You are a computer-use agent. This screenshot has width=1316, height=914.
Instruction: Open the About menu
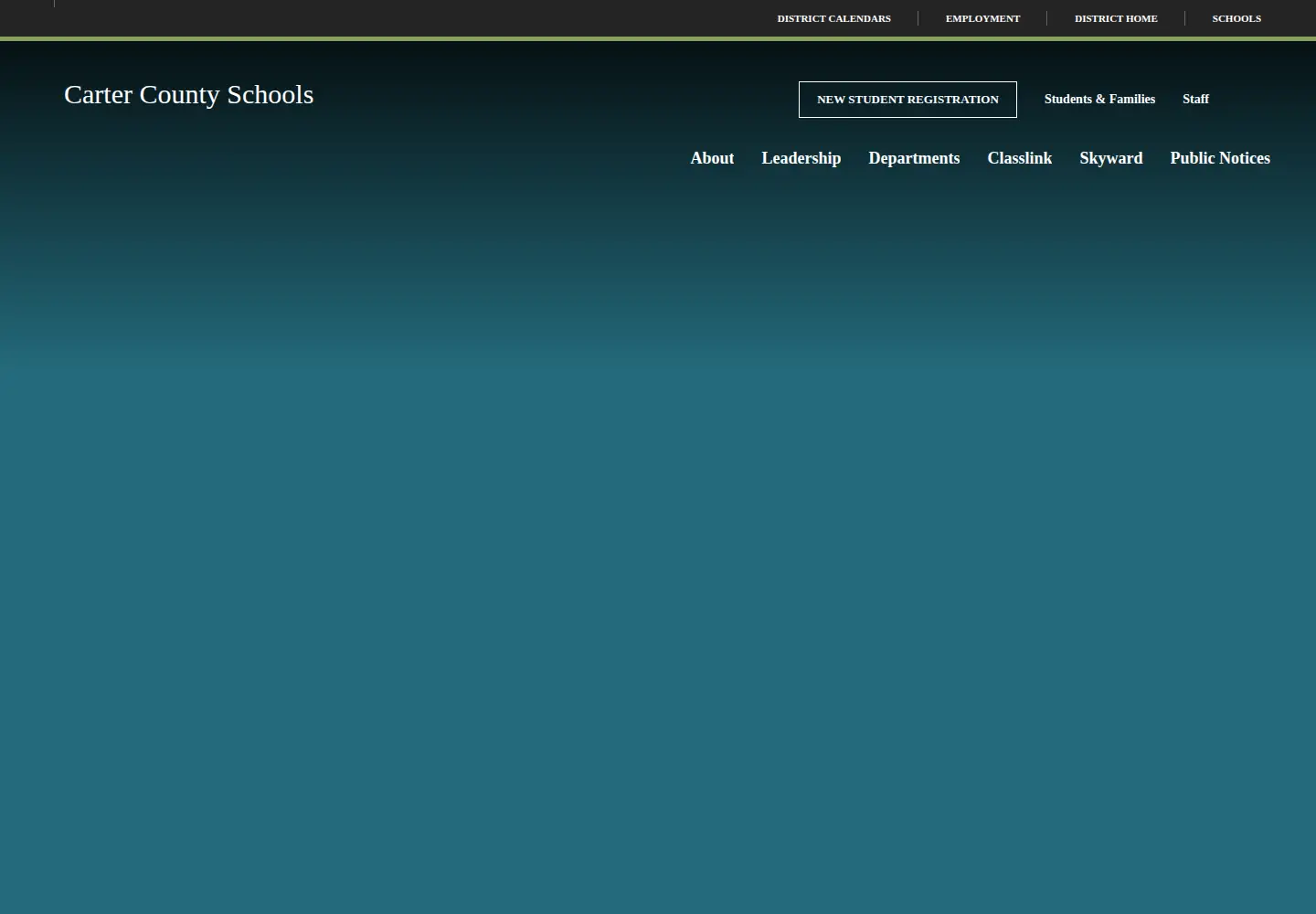pyautogui.click(x=712, y=158)
